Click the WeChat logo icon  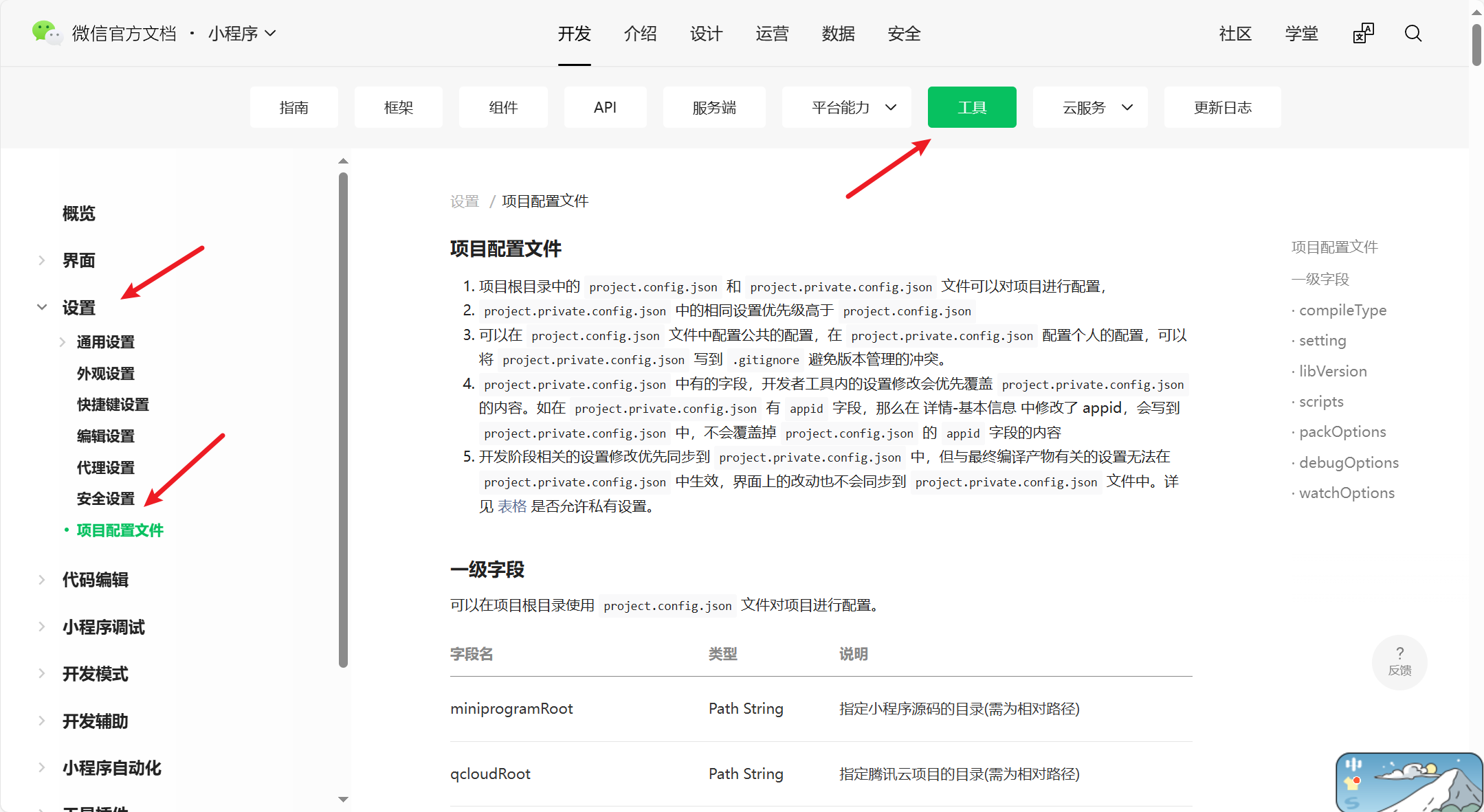(46, 32)
